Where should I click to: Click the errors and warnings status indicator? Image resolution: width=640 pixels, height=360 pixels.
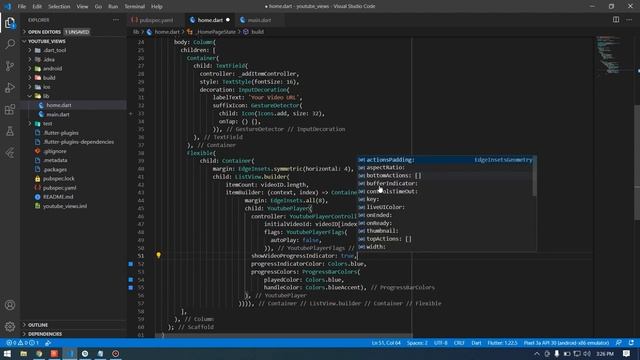click(22, 343)
